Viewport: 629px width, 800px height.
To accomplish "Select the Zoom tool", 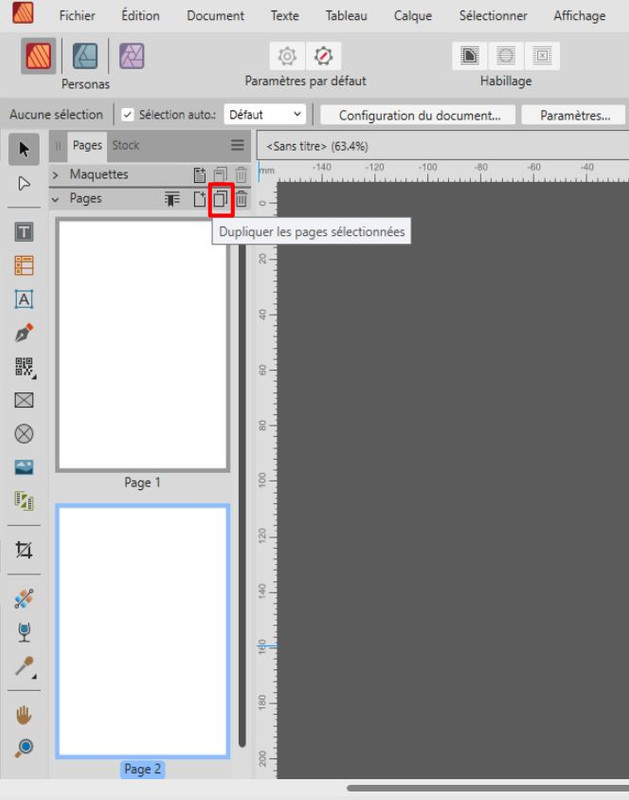I will tap(24, 748).
